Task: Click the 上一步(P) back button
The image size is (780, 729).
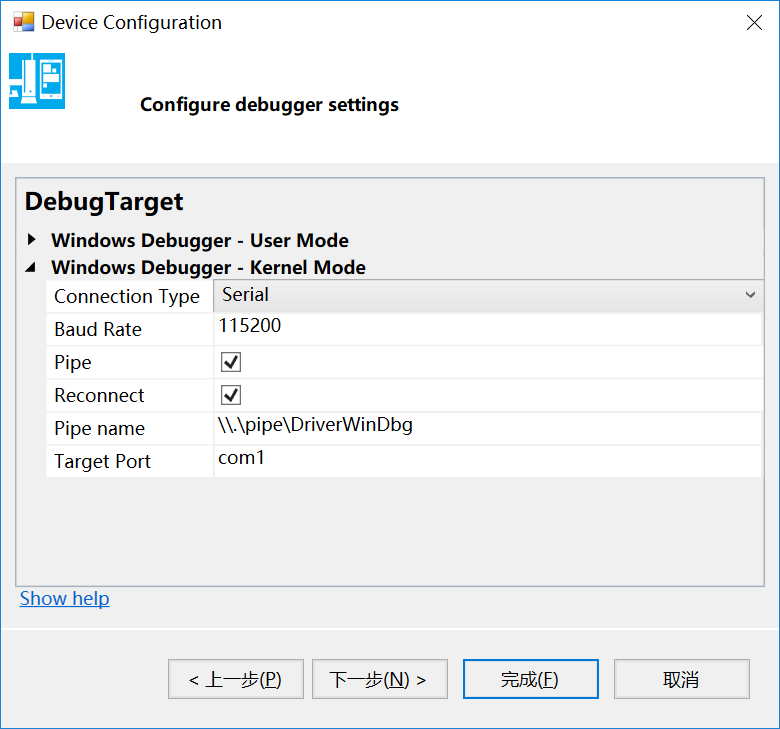Action: pos(236,679)
